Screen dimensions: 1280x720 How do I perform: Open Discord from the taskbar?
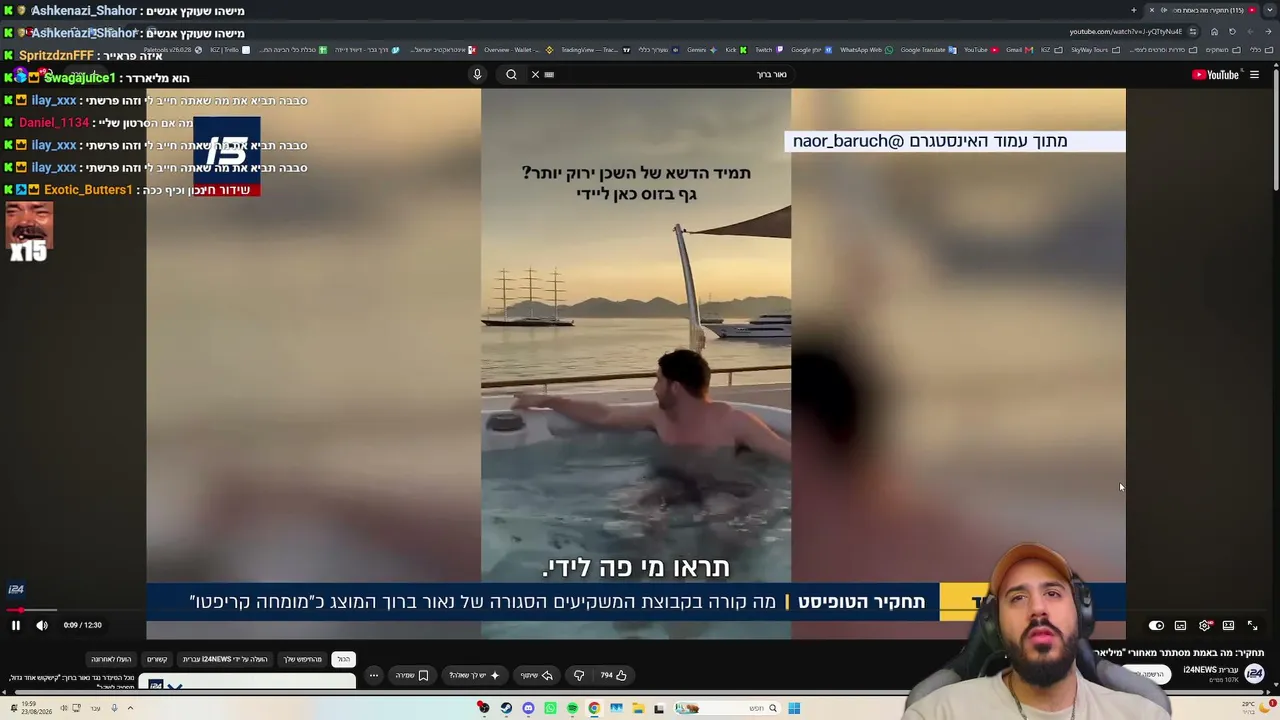528,708
